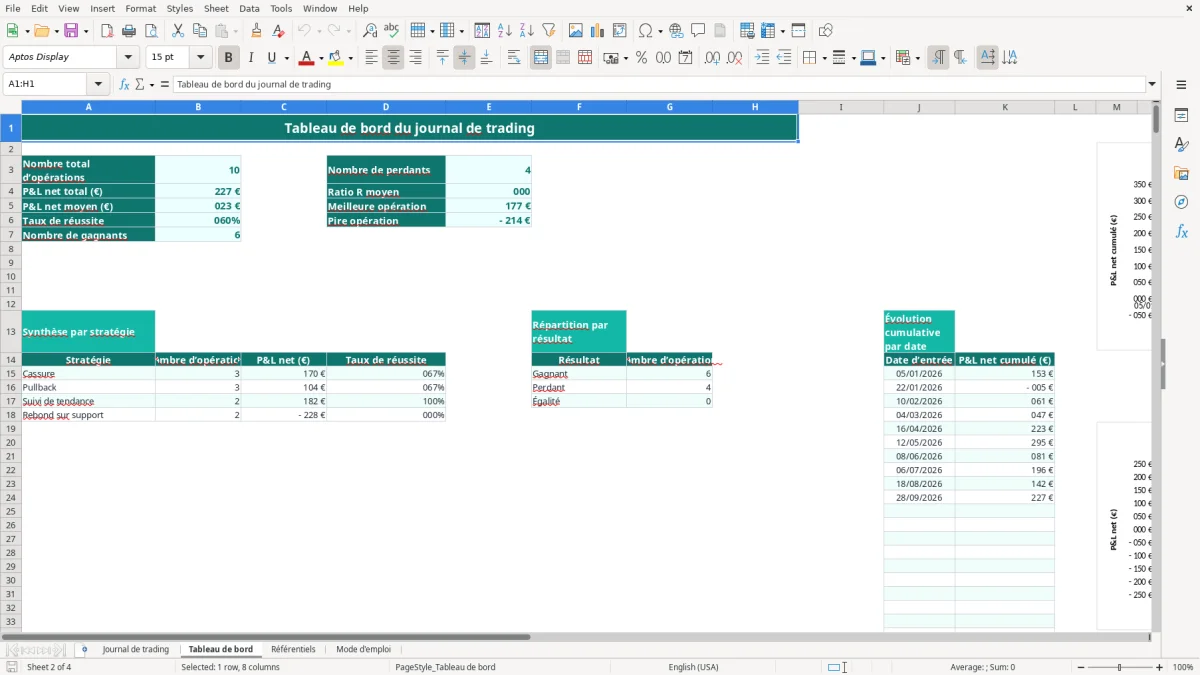The height and width of the screenshot is (675, 1200).
Task: Open the Format menu
Action: [140, 8]
